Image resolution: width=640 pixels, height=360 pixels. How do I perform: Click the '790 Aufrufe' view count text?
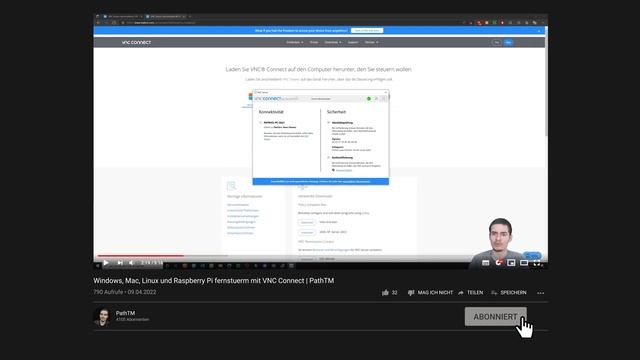tap(108, 292)
